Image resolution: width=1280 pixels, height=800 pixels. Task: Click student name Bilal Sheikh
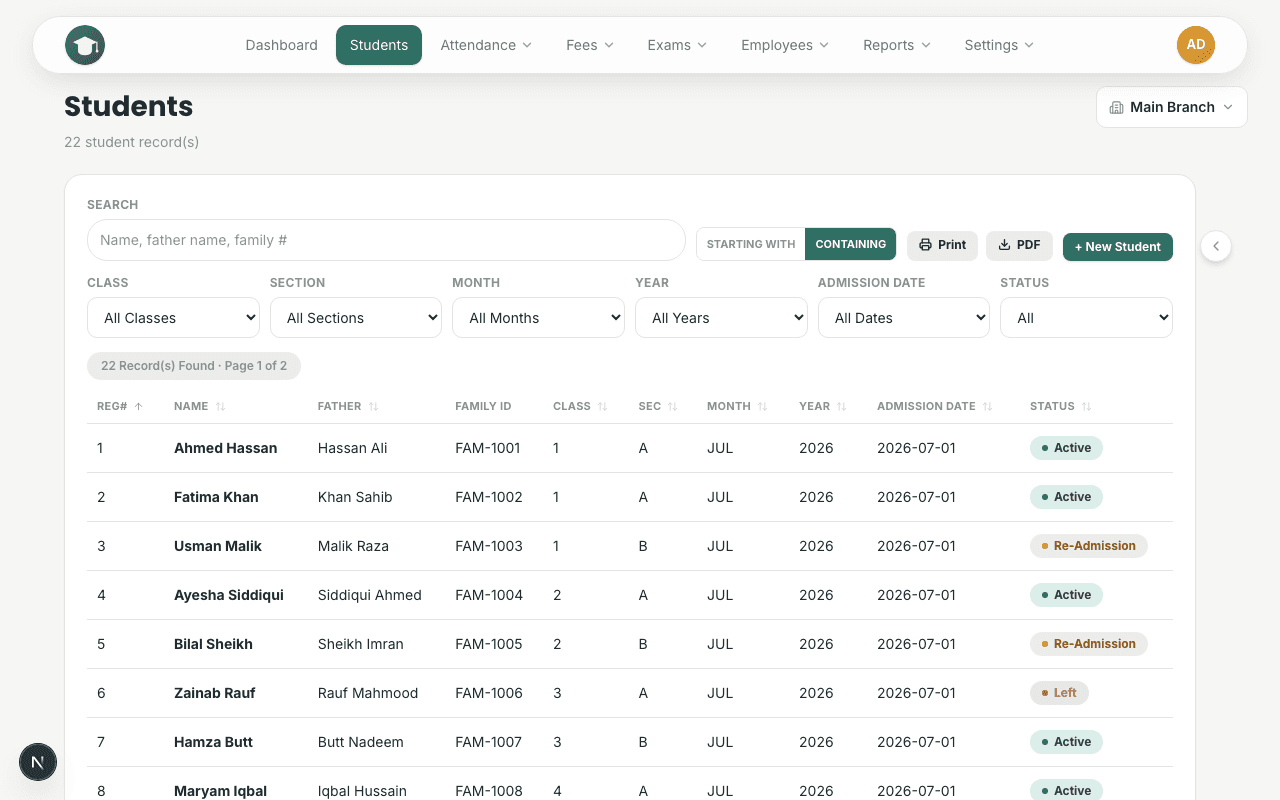[x=213, y=644]
